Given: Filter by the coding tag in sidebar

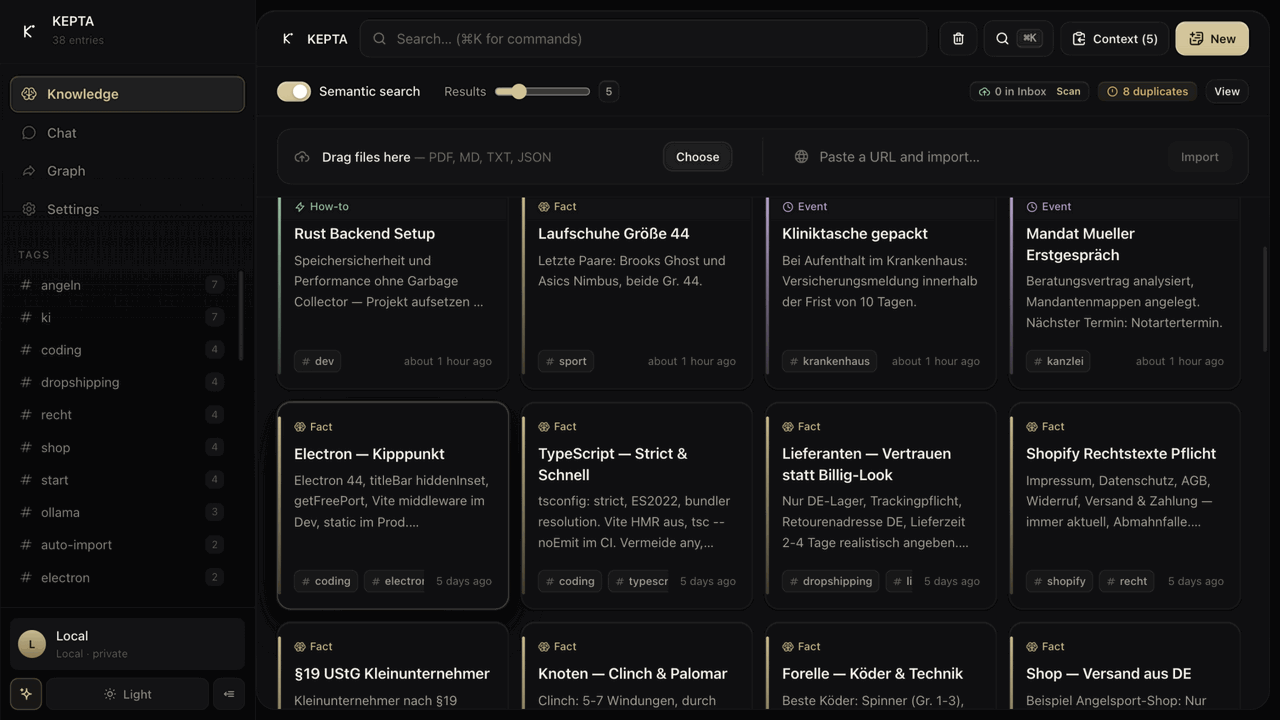Looking at the screenshot, I should pos(121,350).
